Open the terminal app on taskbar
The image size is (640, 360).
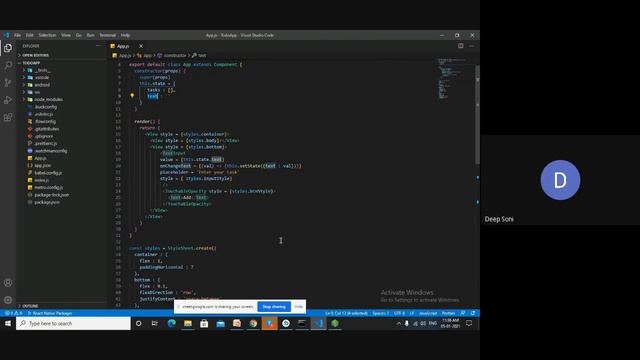(x=302, y=323)
